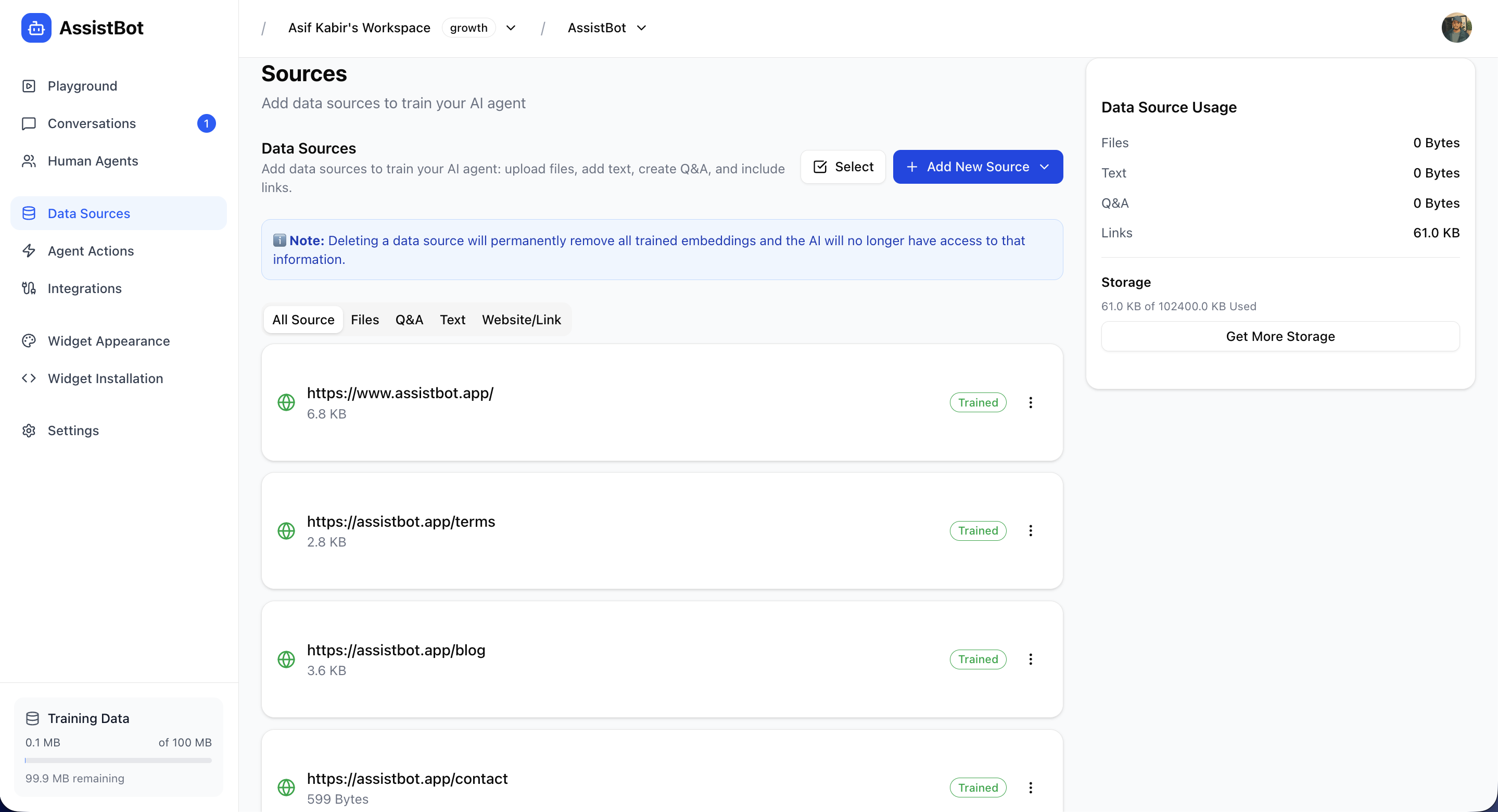Enable Select mode for data sources
Image resolution: width=1498 pixels, height=812 pixels.
843,167
